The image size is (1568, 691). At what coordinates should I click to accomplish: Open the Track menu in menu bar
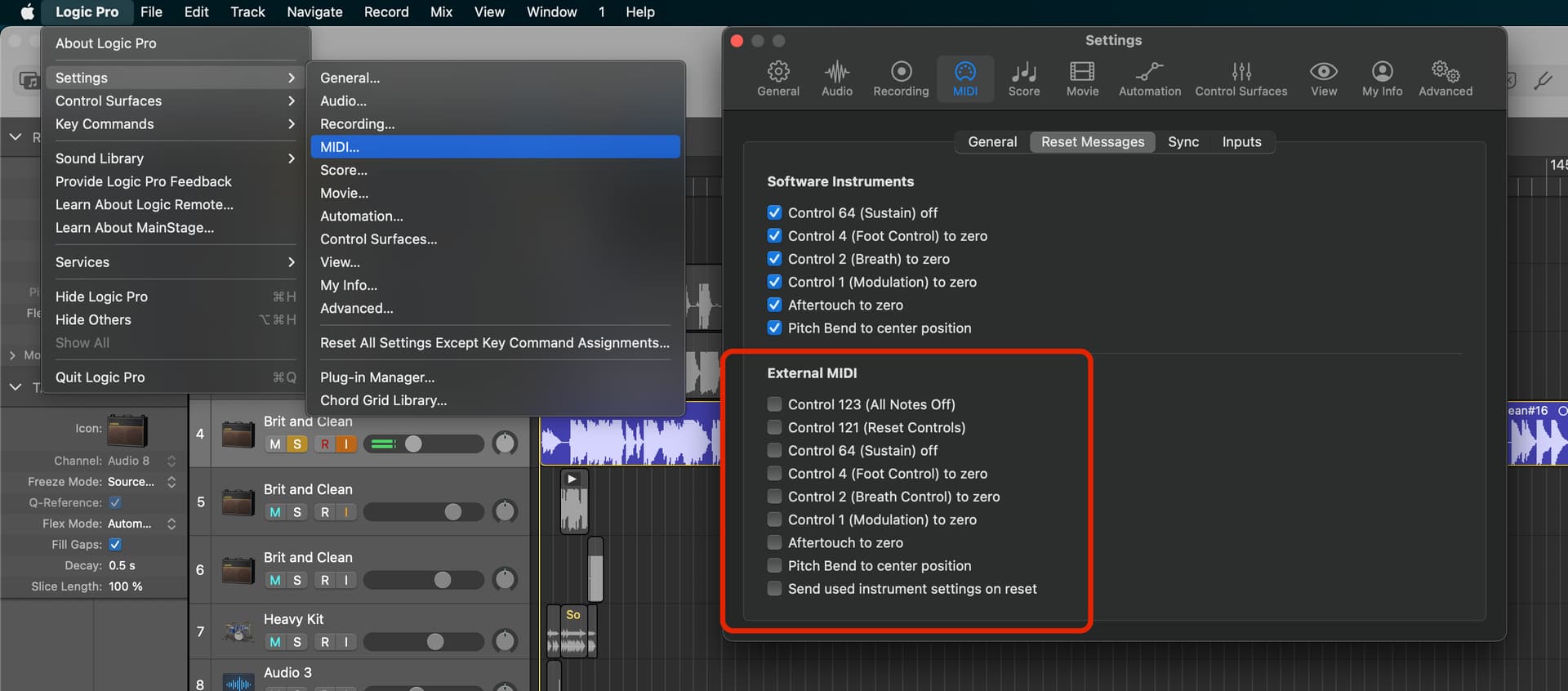(x=247, y=11)
